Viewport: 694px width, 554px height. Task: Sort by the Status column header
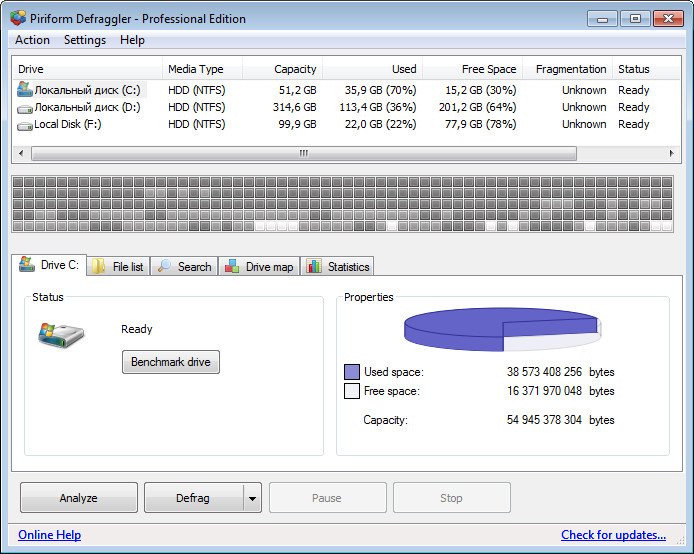point(646,69)
